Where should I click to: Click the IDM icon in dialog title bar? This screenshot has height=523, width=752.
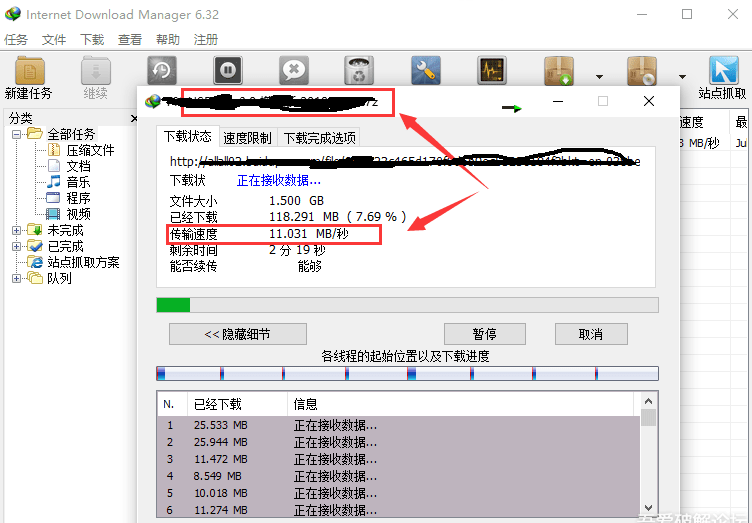[x=153, y=101]
